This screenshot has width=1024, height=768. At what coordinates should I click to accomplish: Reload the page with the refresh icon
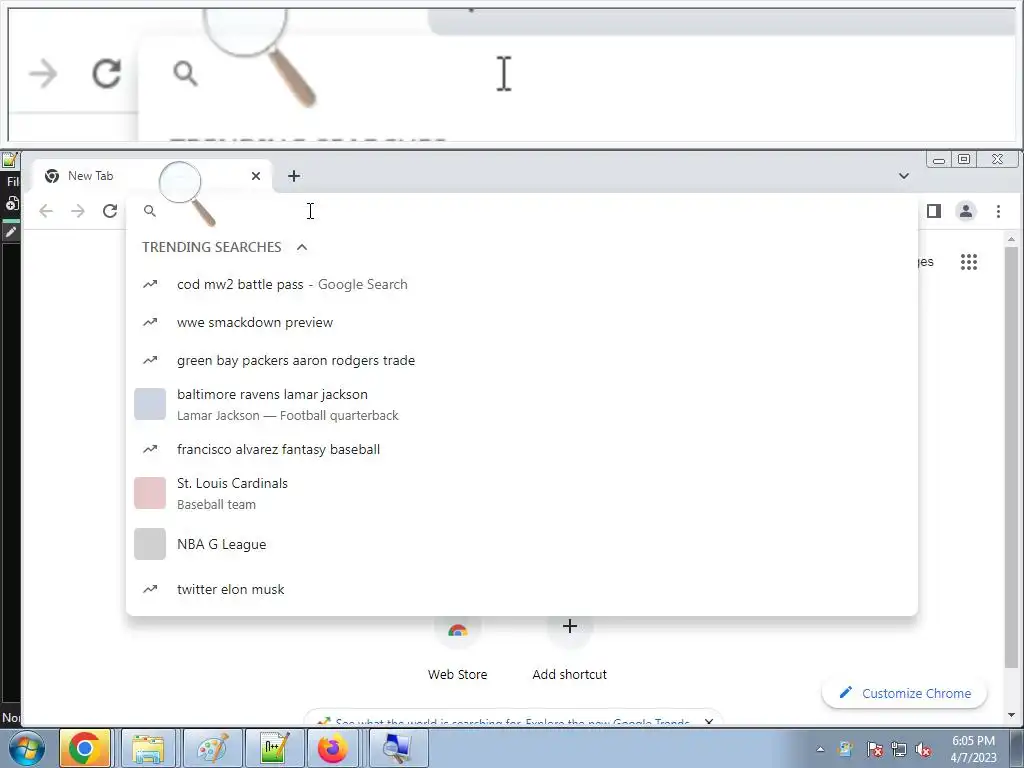point(110,211)
